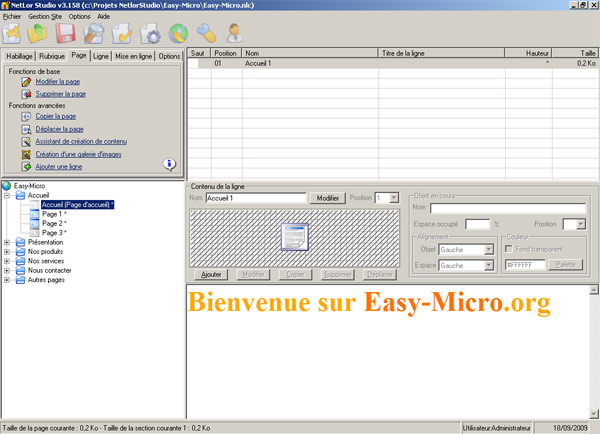
Task: Click the Espace occupé percentage field
Action: coord(478,224)
